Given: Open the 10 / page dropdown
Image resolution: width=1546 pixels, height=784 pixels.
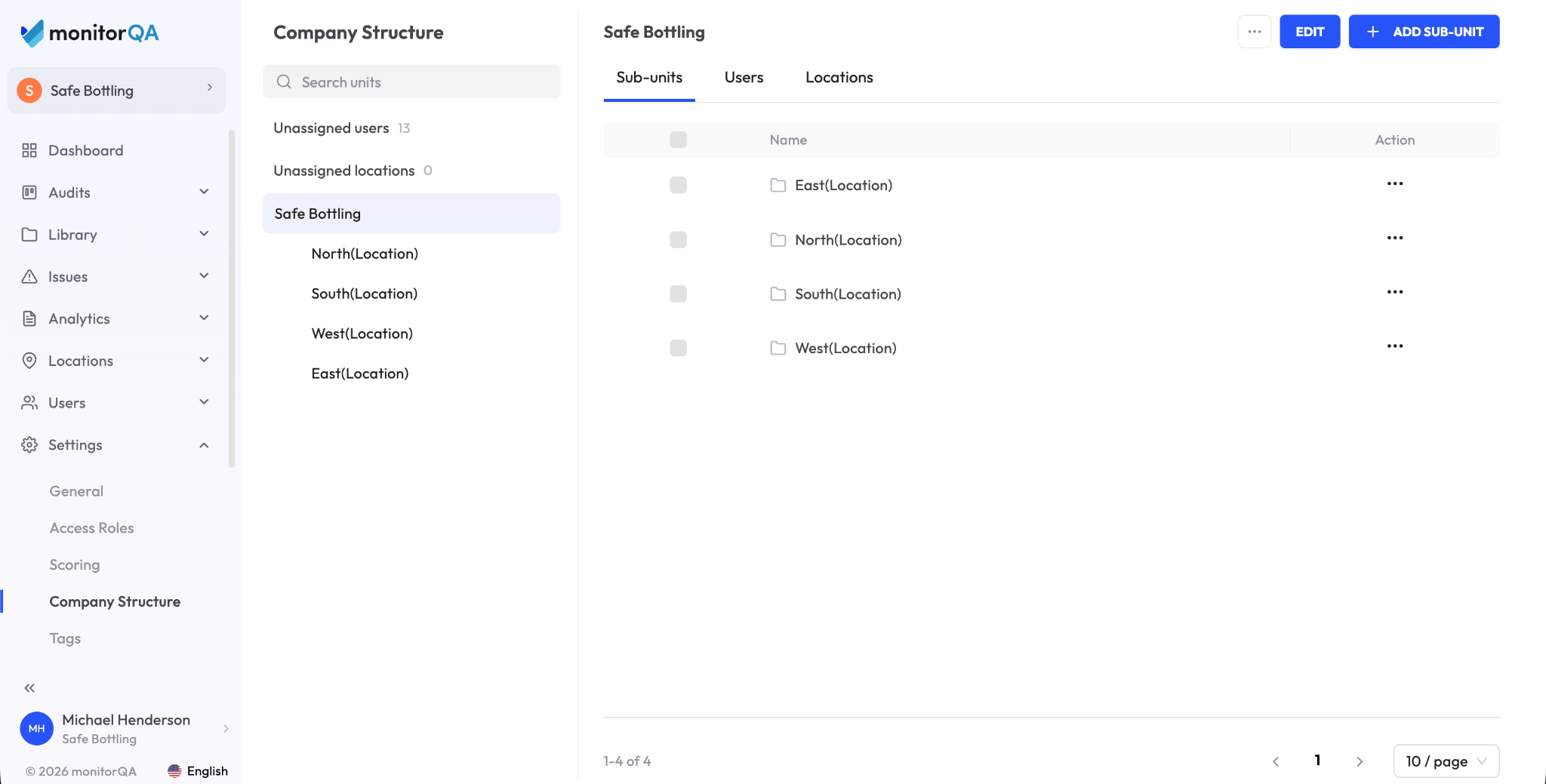Looking at the screenshot, I should (x=1446, y=761).
